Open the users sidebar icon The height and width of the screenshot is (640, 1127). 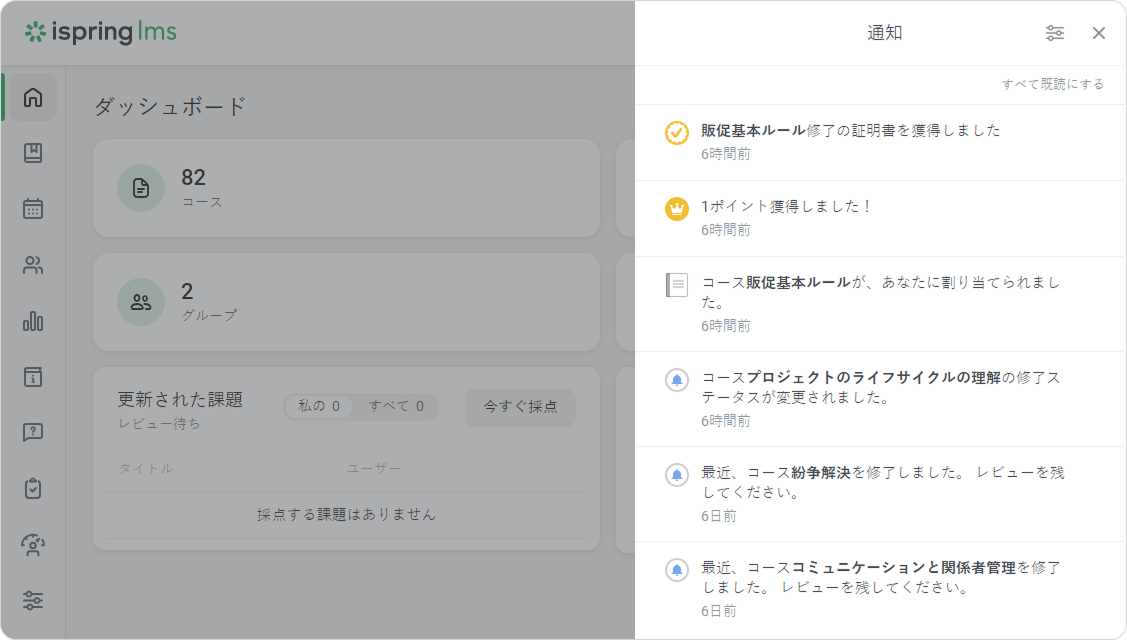pos(33,265)
